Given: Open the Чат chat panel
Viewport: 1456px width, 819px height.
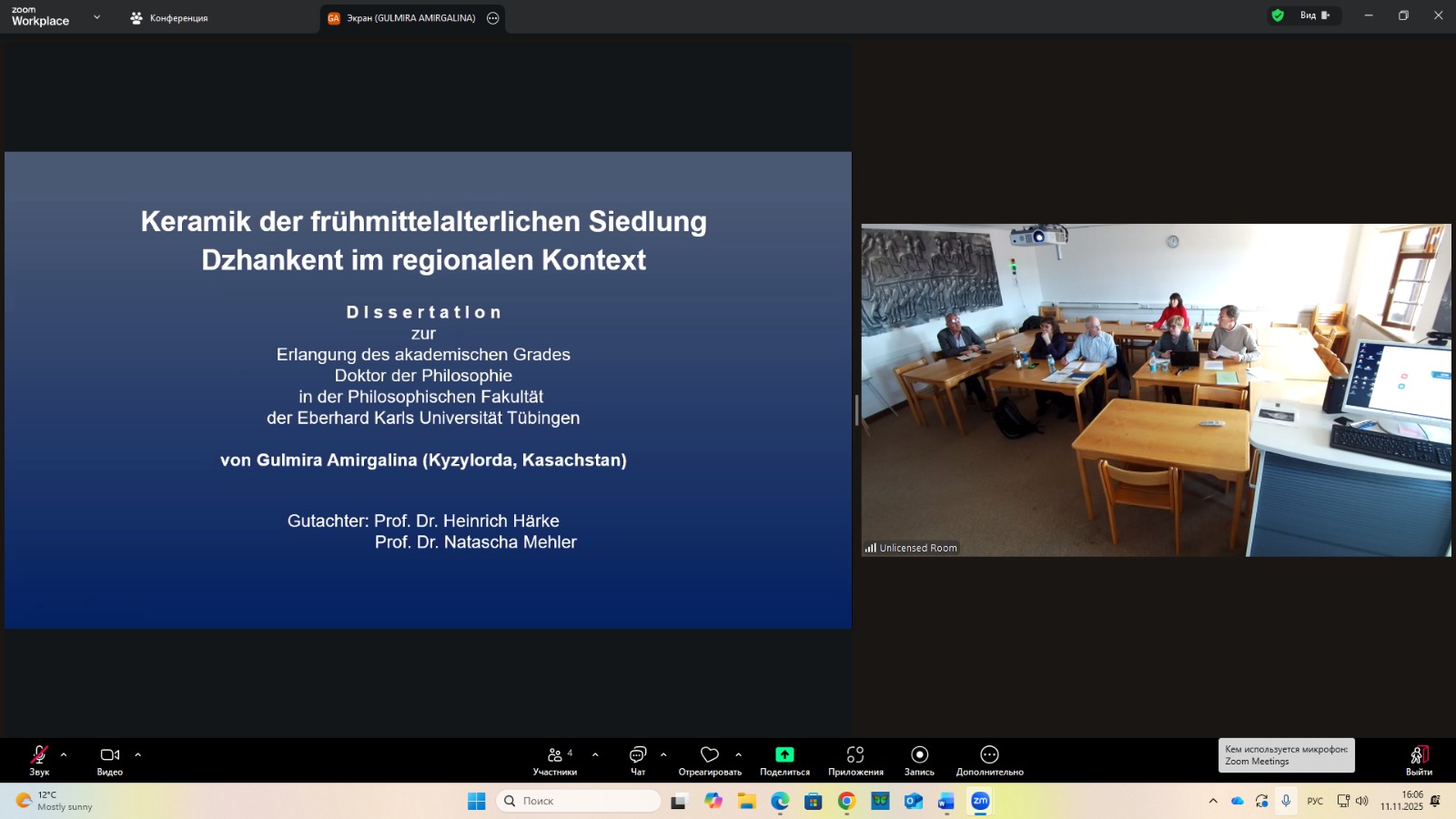Looking at the screenshot, I should 638,758.
